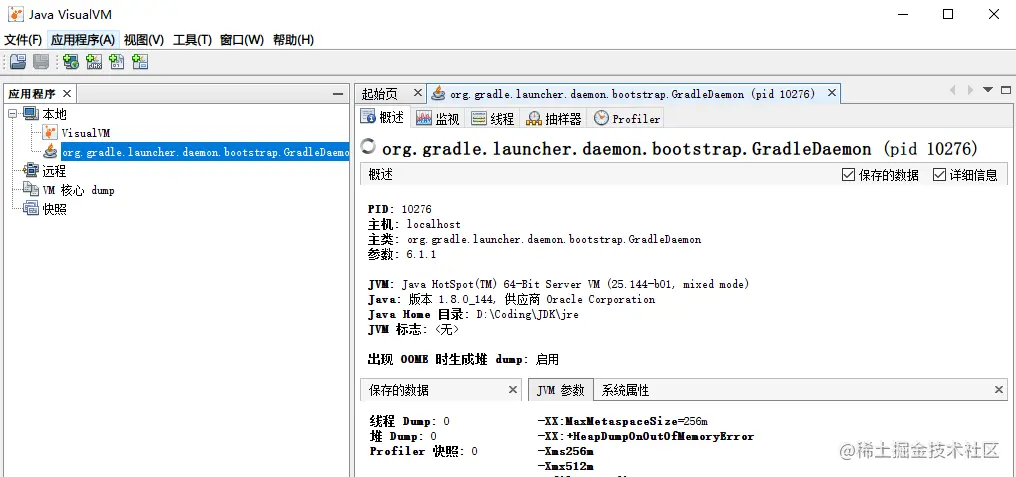Switch to the 抽样器 sampler tab

click(x=554, y=119)
